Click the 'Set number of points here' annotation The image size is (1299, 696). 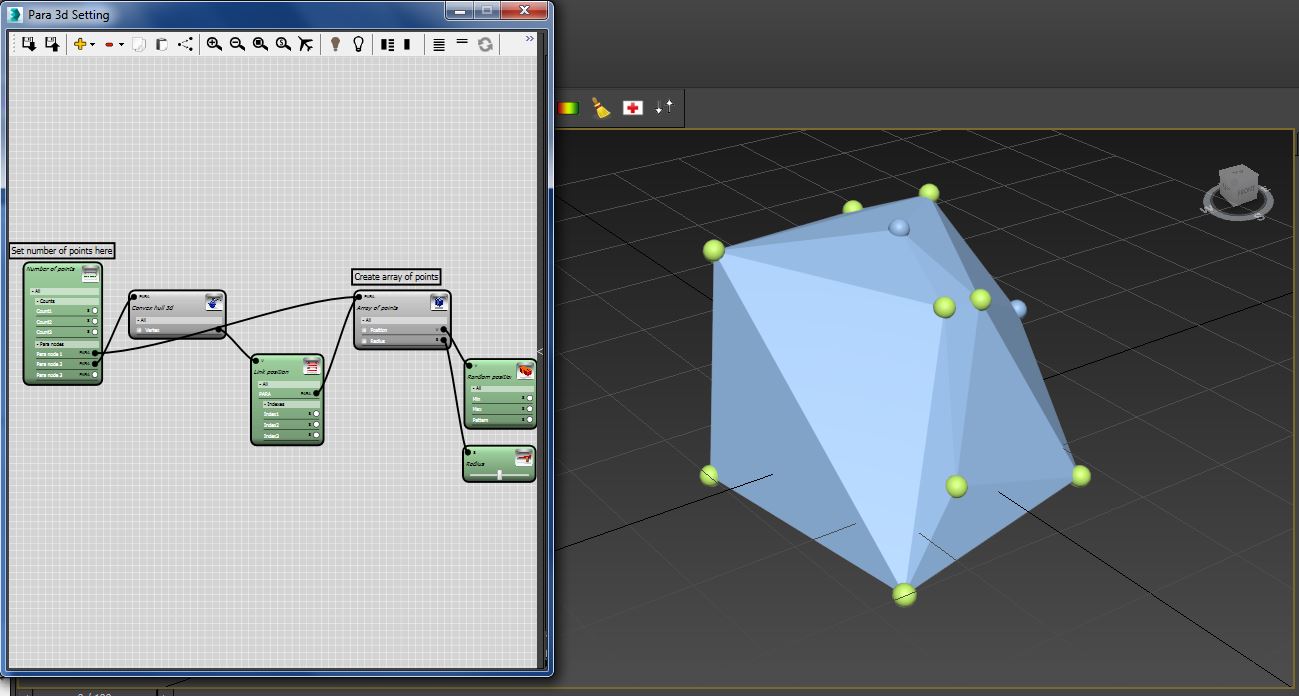tap(62, 250)
